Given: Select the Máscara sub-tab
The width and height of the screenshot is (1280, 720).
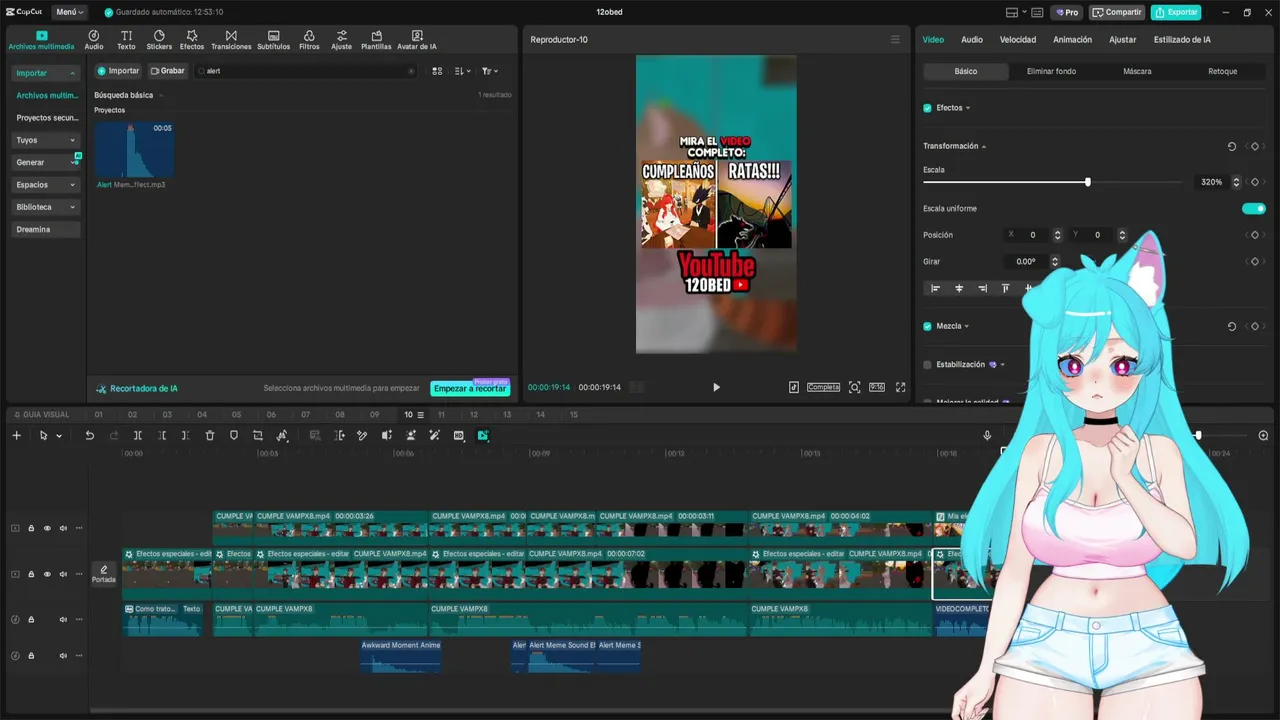Looking at the screenshot, I should 1137,72.
